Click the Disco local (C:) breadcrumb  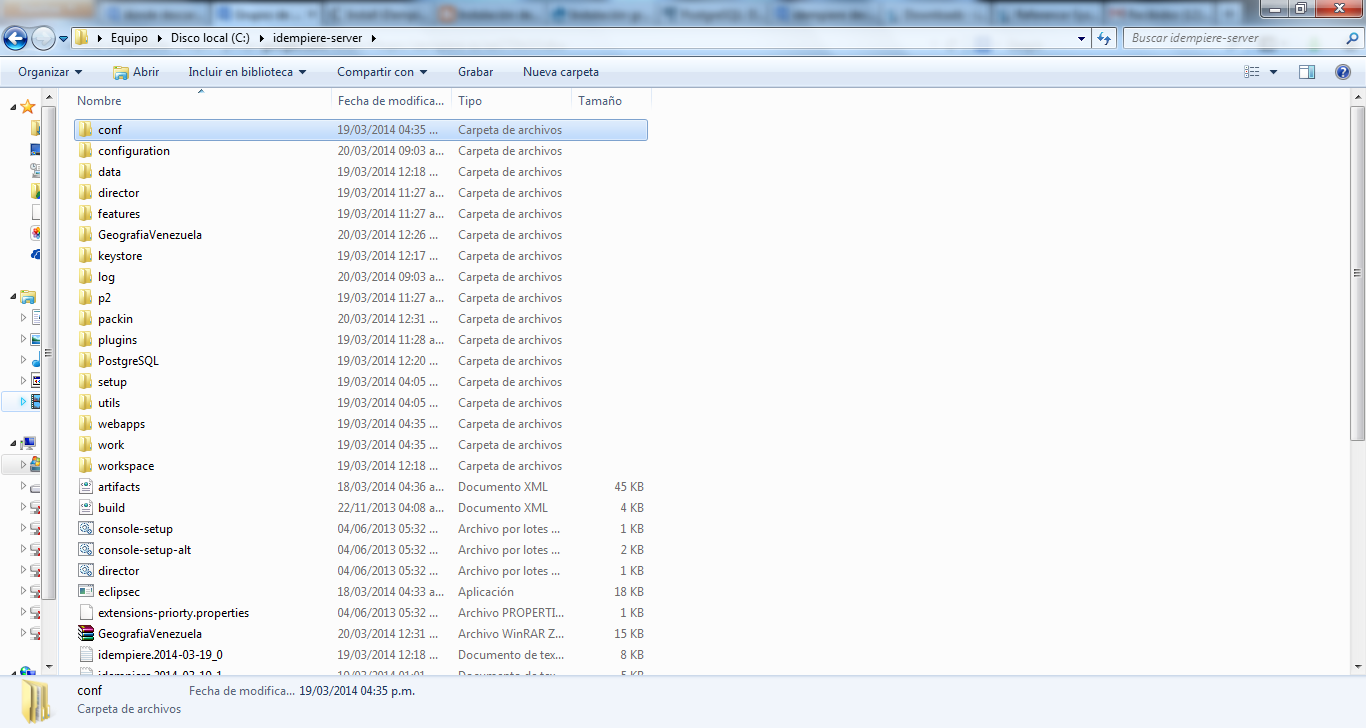(x=210, y=38)
